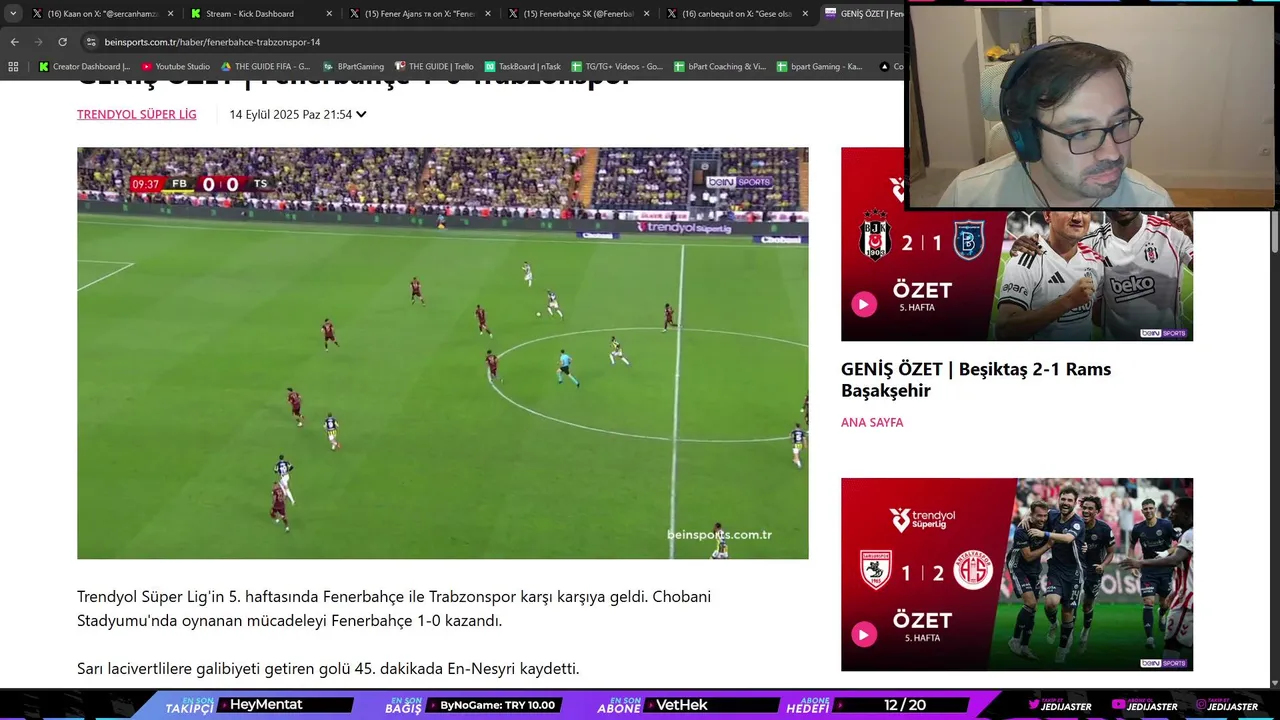Open the tab search dropdown arrow

click(13, 14)
